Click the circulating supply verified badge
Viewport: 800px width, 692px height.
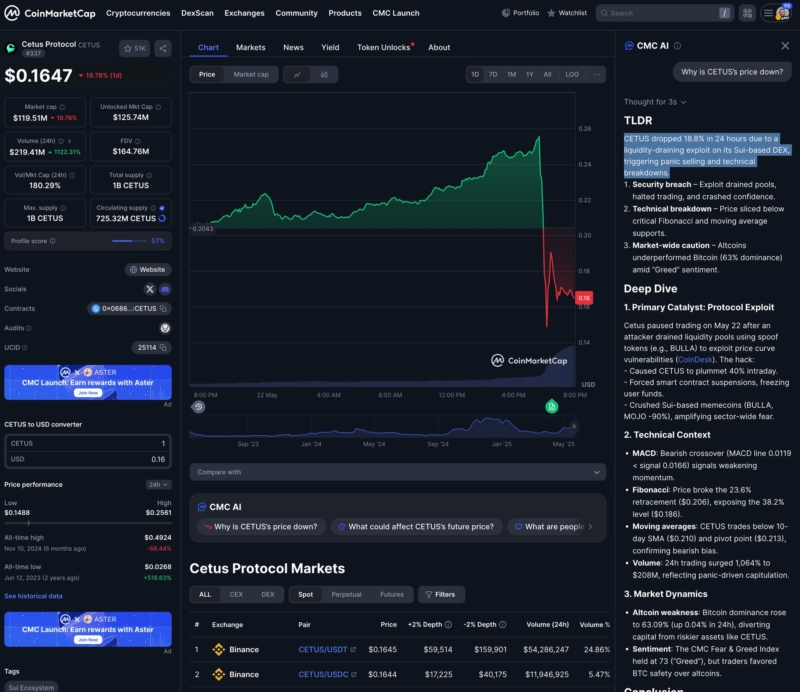coord(162,208)
